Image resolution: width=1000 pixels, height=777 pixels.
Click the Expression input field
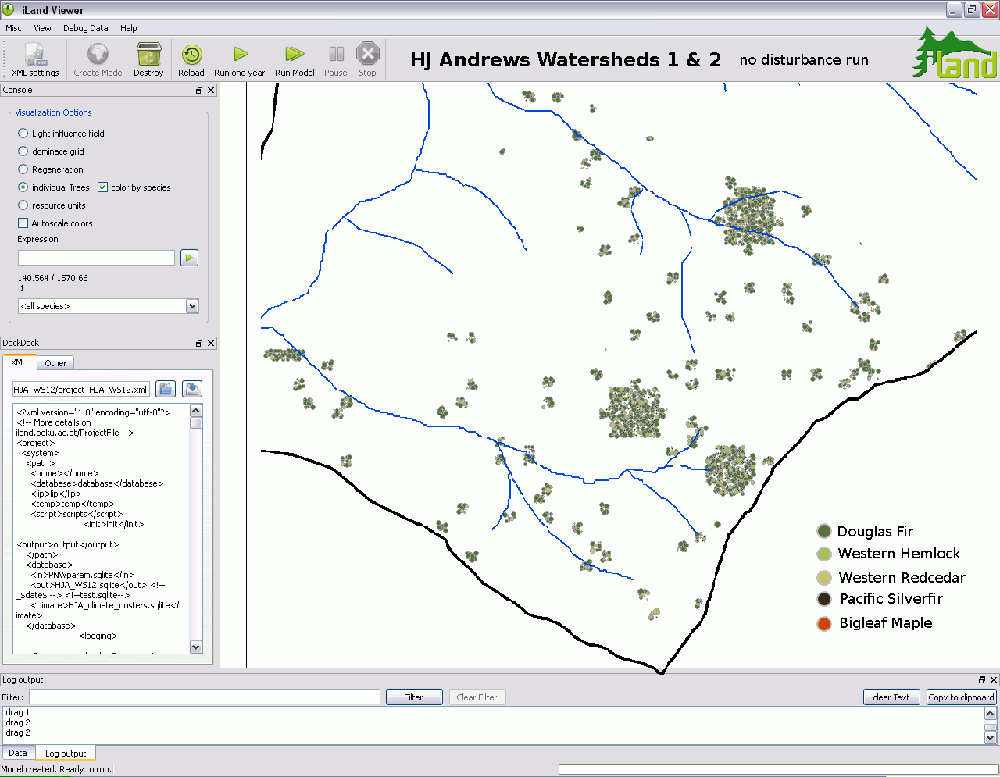96,258
